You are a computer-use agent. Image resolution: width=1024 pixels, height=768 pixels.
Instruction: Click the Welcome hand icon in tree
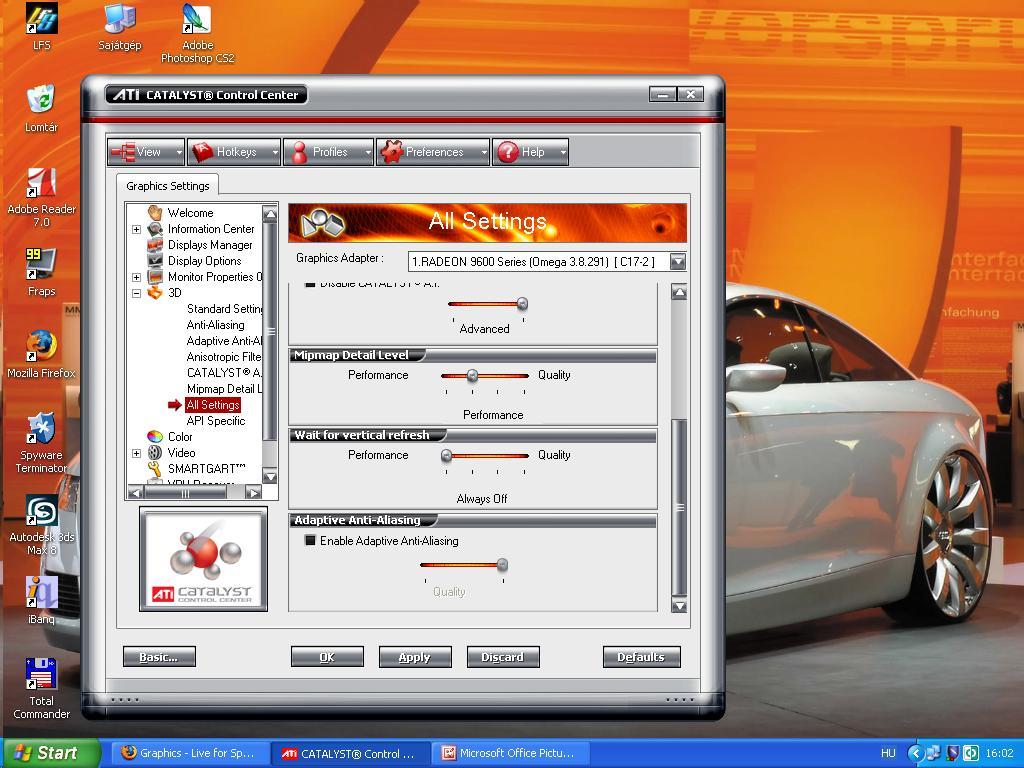[x=155, y=212]
